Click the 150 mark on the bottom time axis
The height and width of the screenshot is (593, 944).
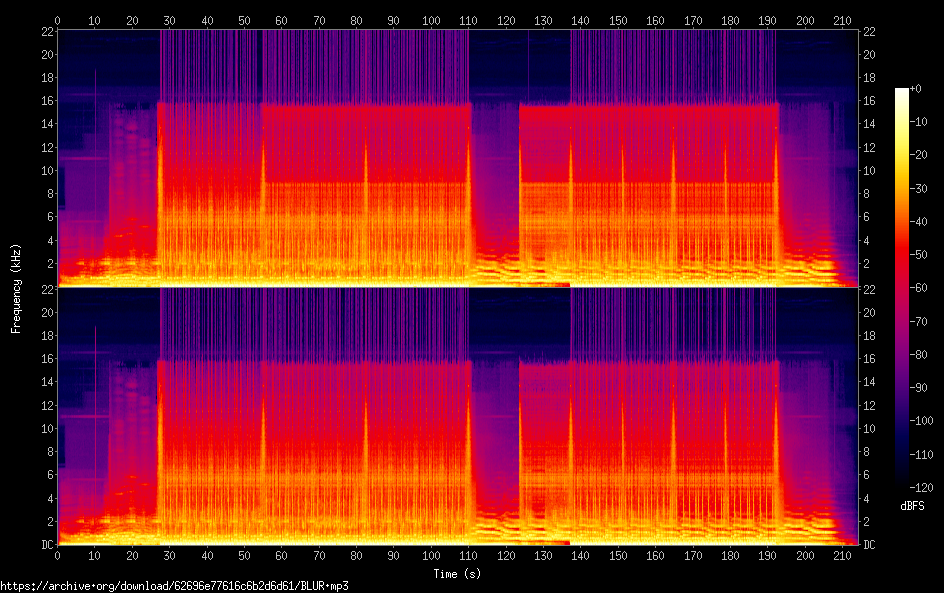[x=617, y=556]
